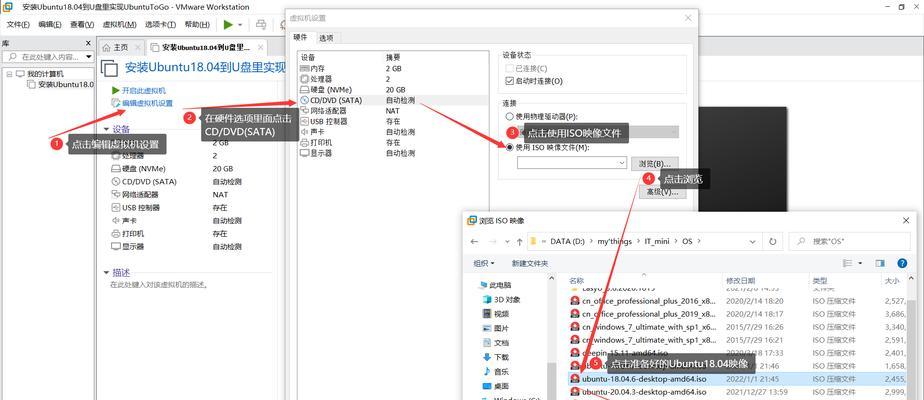Open 编辑(E) menu
The image size is (924, 400).
point(50,25)
